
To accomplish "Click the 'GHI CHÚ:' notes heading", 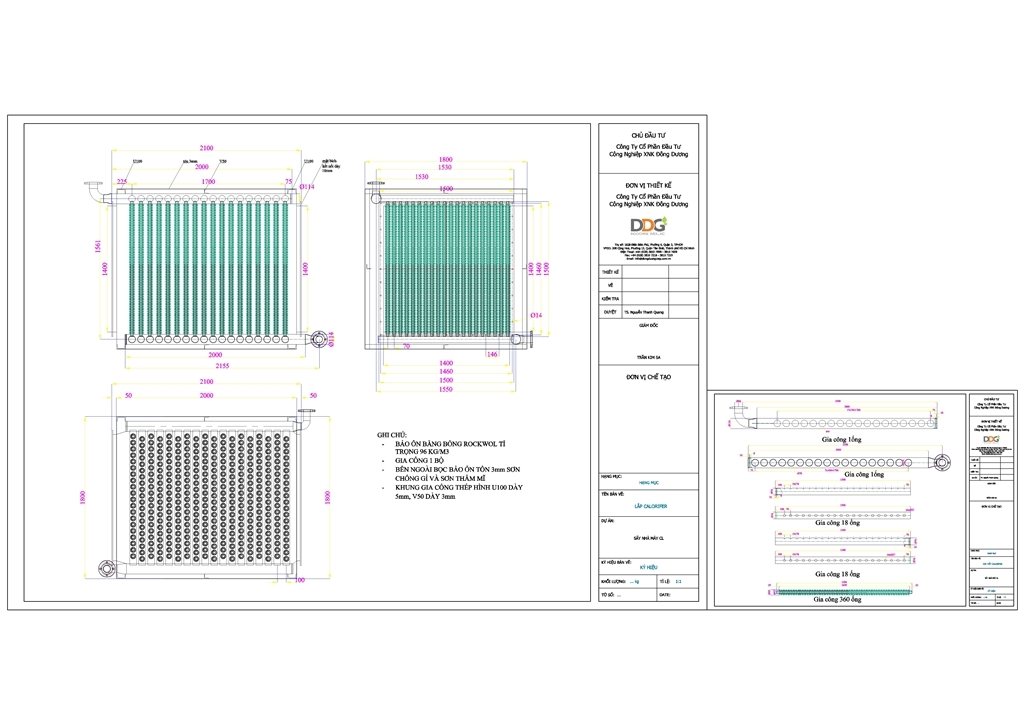I will [392, 435].
